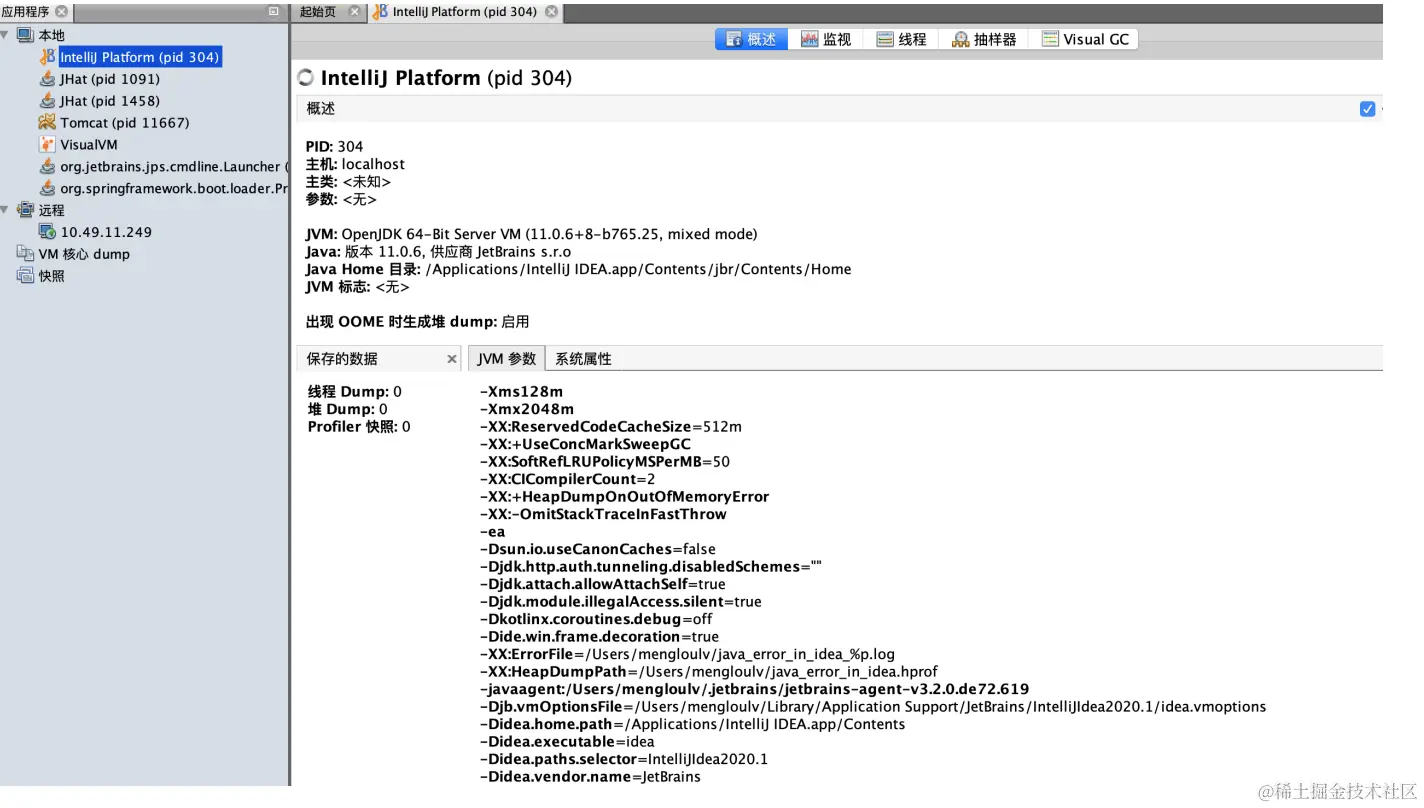
Task: Select org.springframework.boot.loader entry in the tree
Action: 173,189
